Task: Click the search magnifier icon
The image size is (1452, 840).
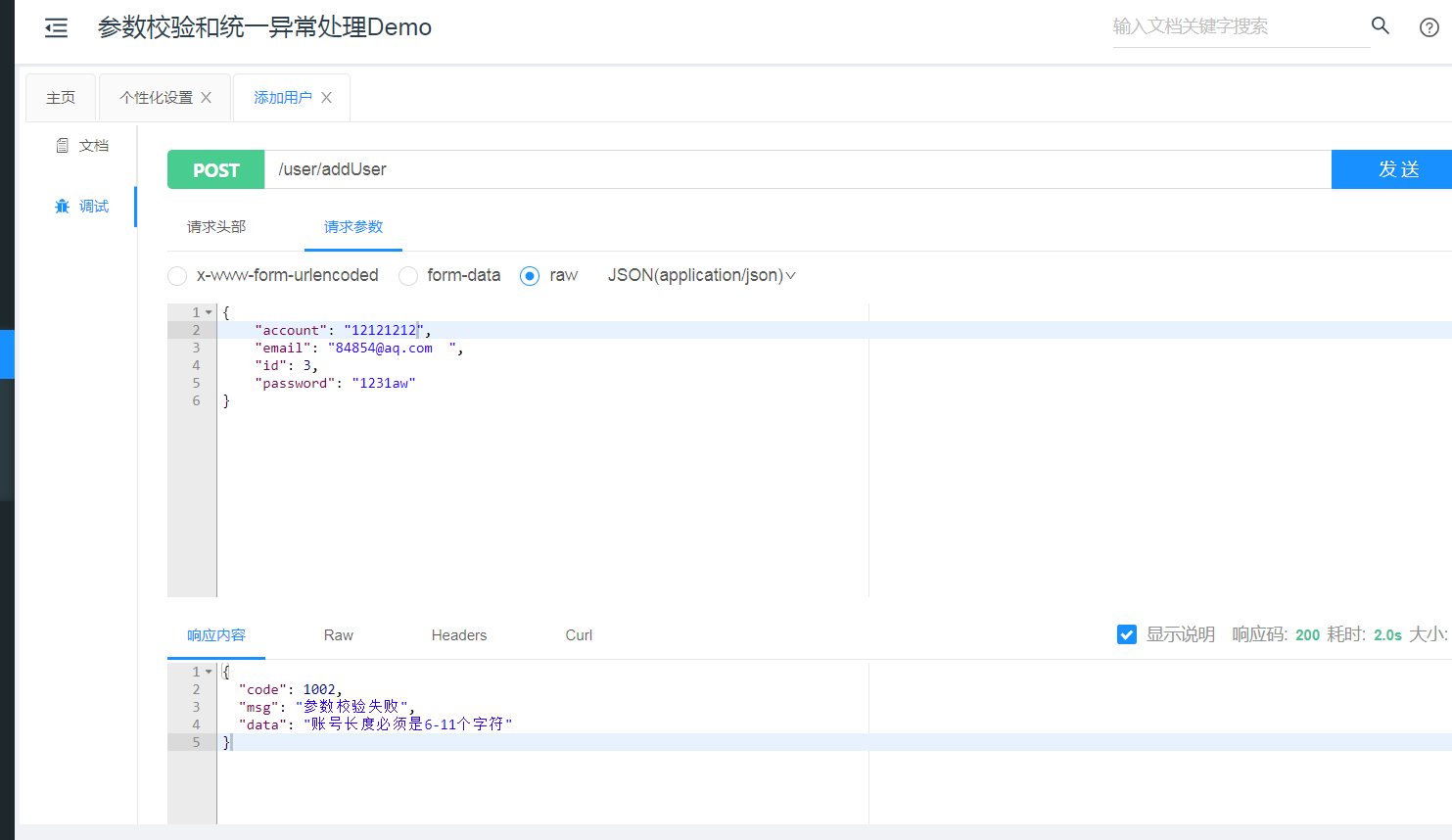Action: (1381, 25)
